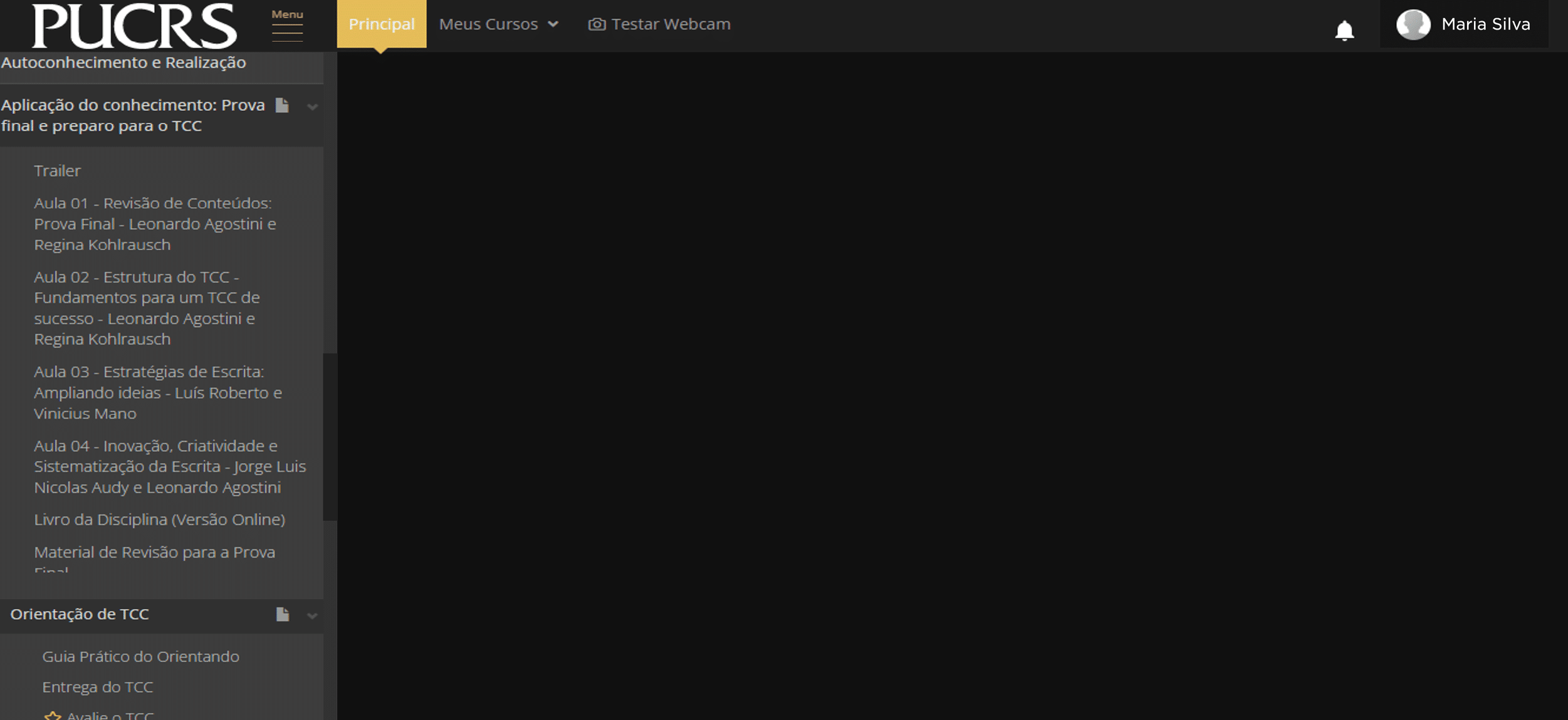Click the PUCRS logo
The width and height of the screenshot is (1568, 720).
coord(135,26)
